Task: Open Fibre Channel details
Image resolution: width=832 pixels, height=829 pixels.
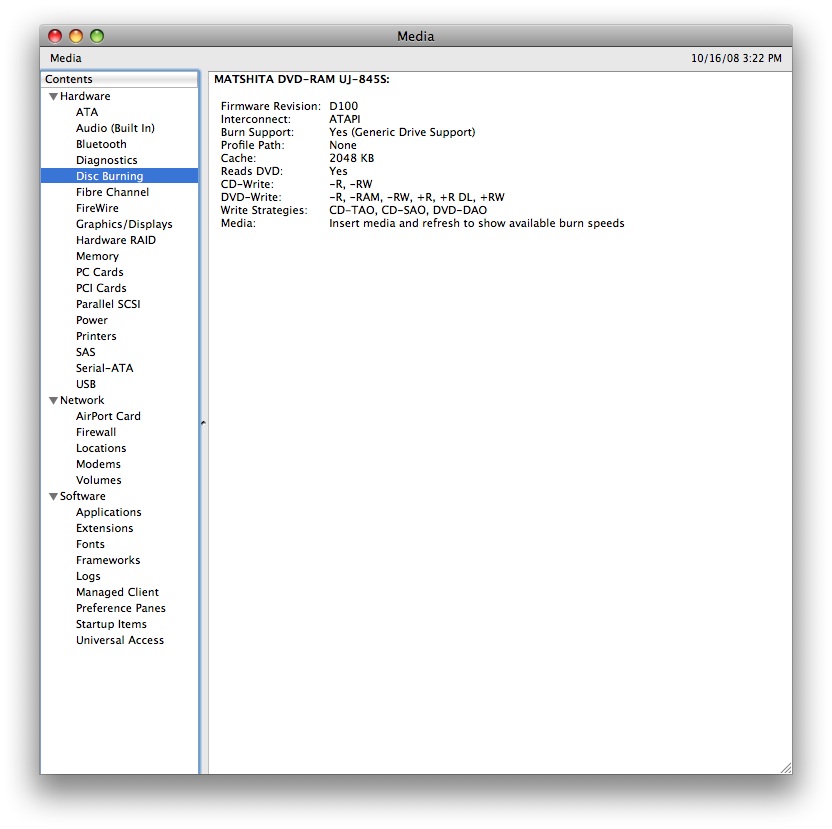Action: (x=112, y=192)
